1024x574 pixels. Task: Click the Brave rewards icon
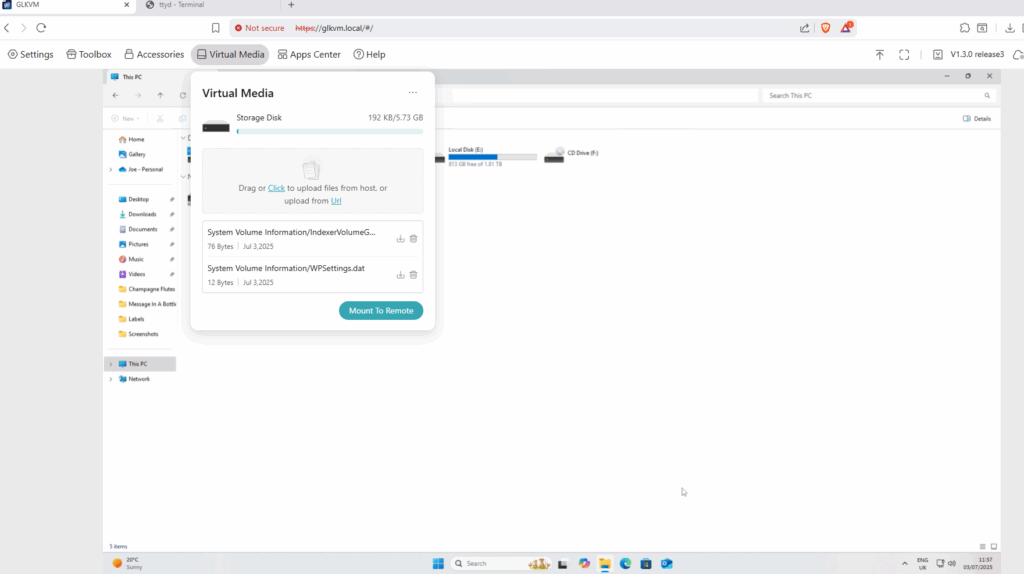point(846,27)
